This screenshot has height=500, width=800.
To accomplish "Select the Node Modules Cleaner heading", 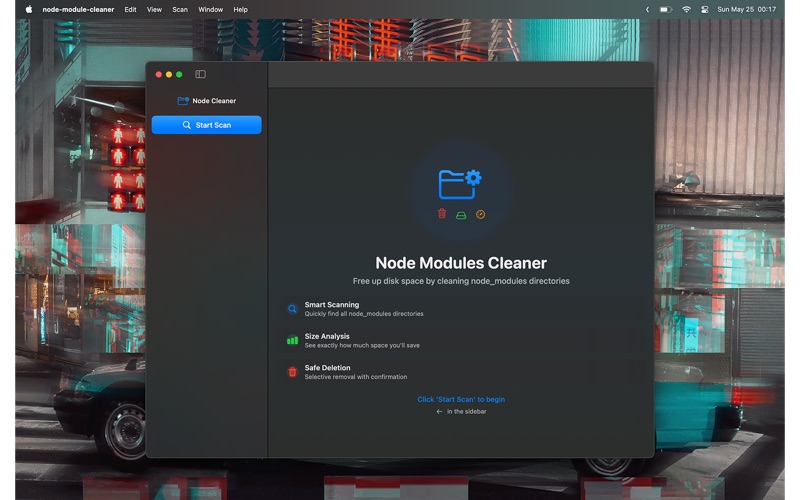I will (x=461, y=263).
